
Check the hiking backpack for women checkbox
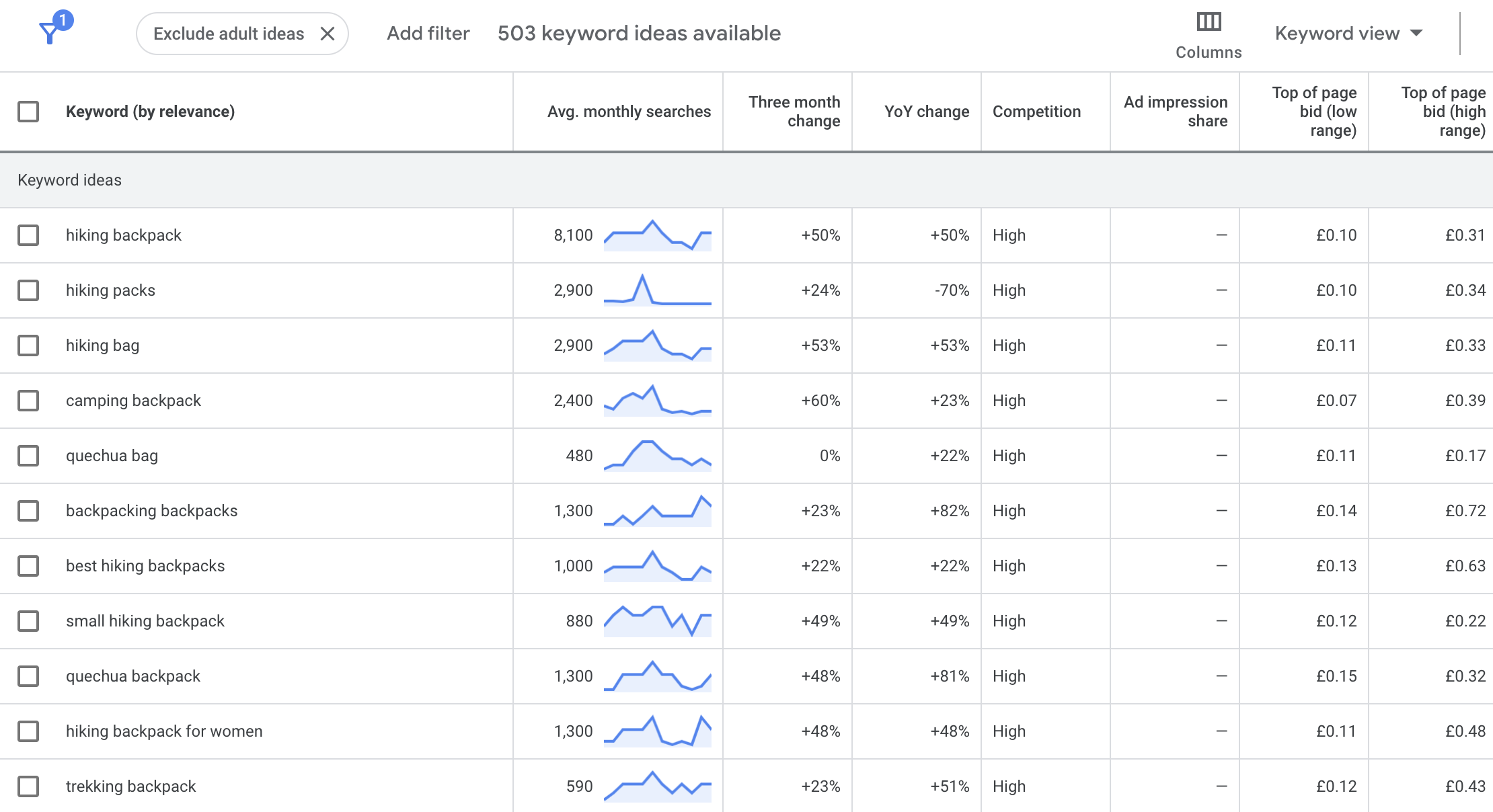point(28,731)
